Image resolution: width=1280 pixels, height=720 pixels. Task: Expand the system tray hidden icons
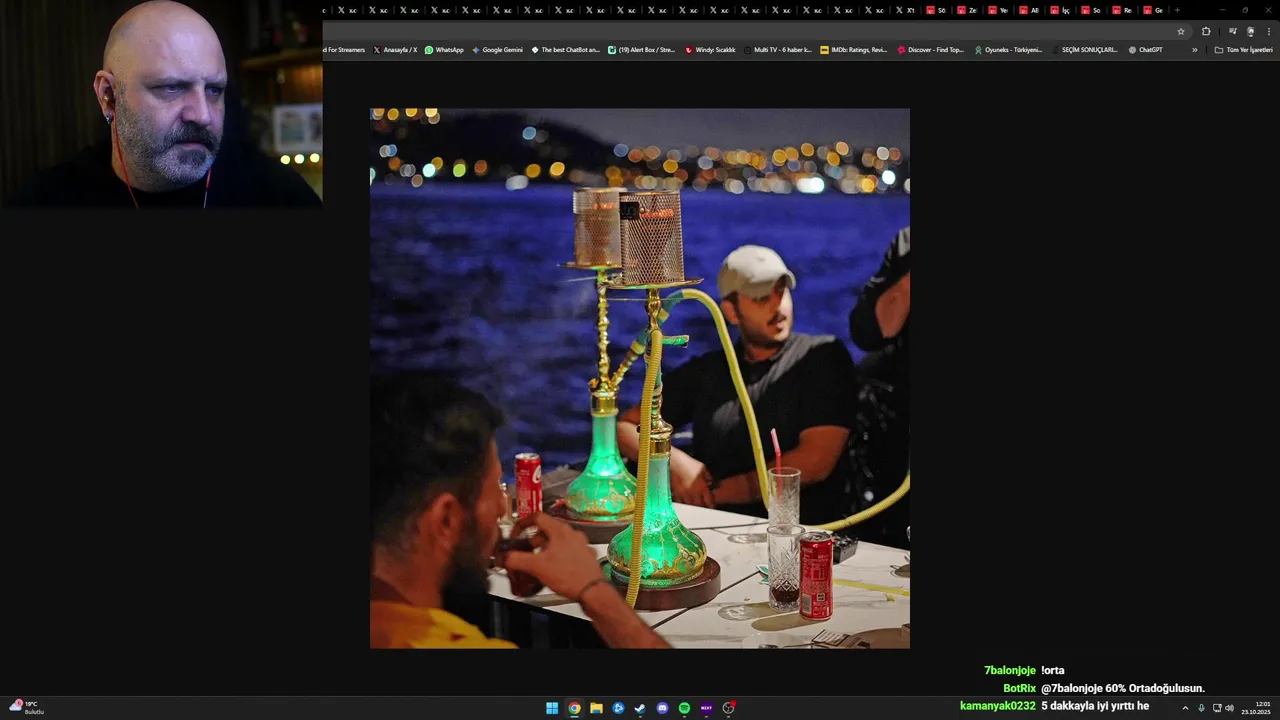(1185, 708)
